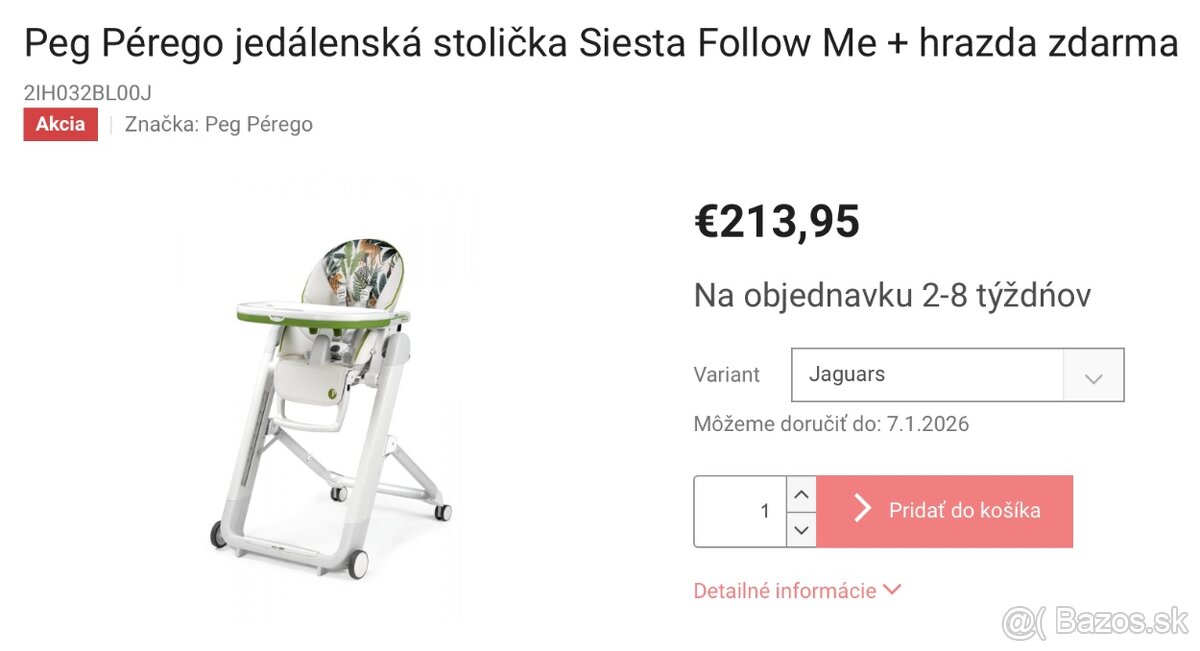
Task: Click the up arrow to increase quantity
Action: point(800,494)
